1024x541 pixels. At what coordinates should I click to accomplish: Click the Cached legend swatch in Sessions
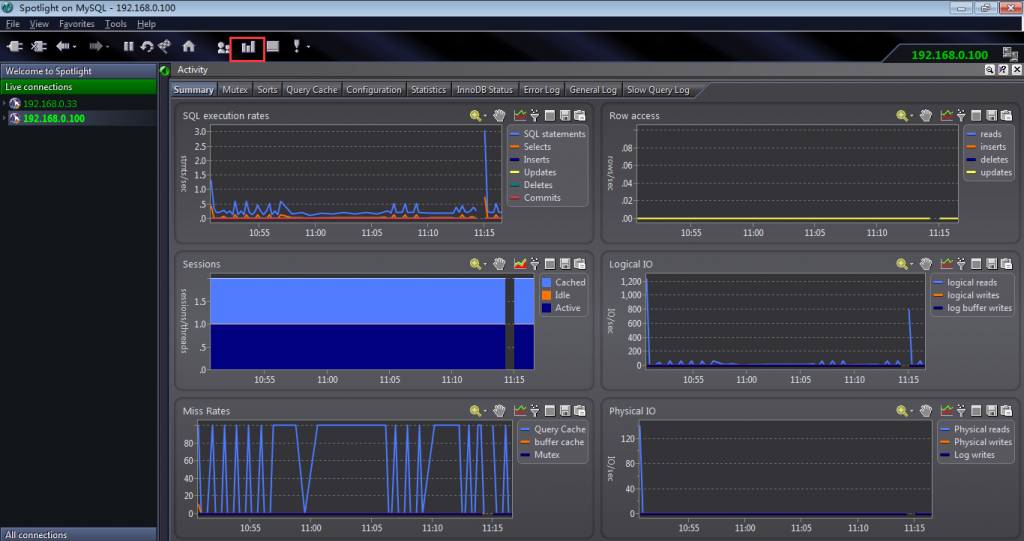tap(547, 282)
